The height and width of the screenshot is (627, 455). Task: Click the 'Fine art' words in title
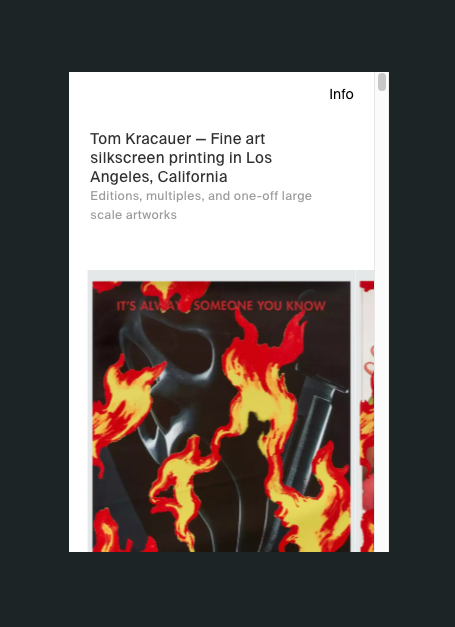pyautogui.click(x=238, y=139)
